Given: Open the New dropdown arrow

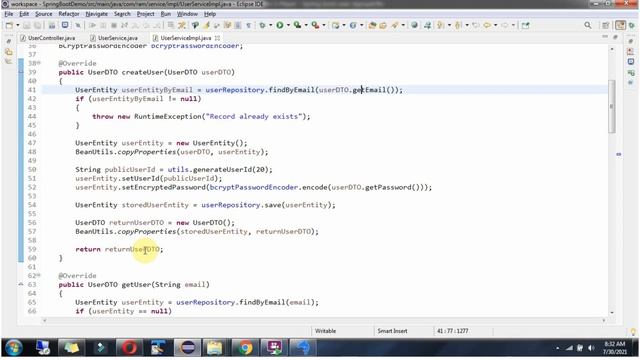Looking at the screenshot, I should click(18, 25).
